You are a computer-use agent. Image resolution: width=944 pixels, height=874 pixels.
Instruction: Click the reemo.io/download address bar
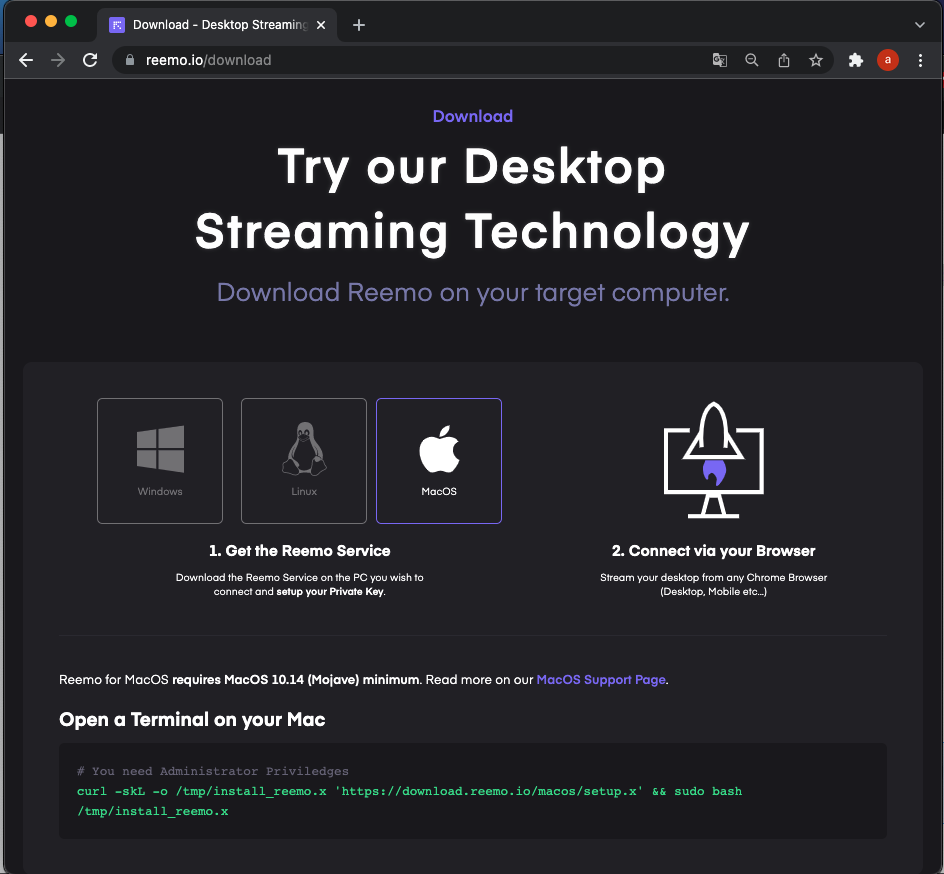point(400,60)
